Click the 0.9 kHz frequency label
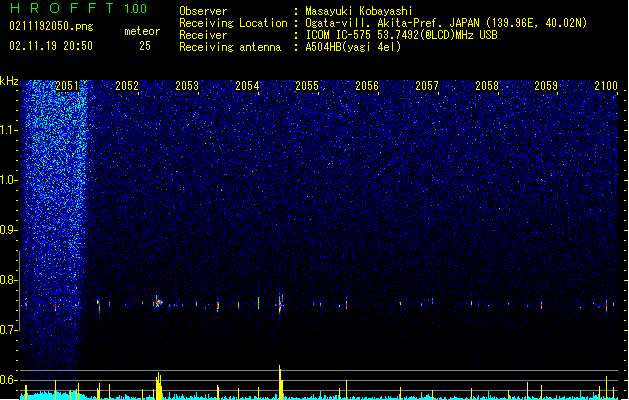Screen dimensions: 629x400 tap(9, 230)
